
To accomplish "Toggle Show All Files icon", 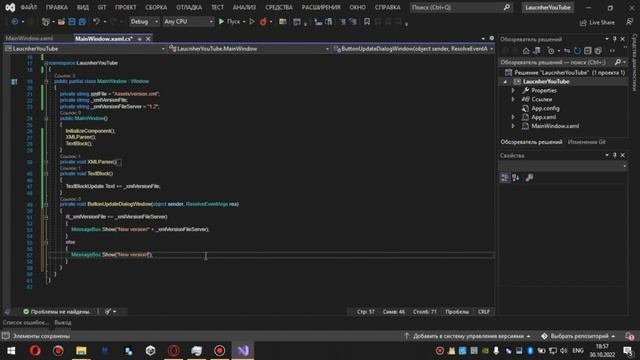I will [598, 51].
